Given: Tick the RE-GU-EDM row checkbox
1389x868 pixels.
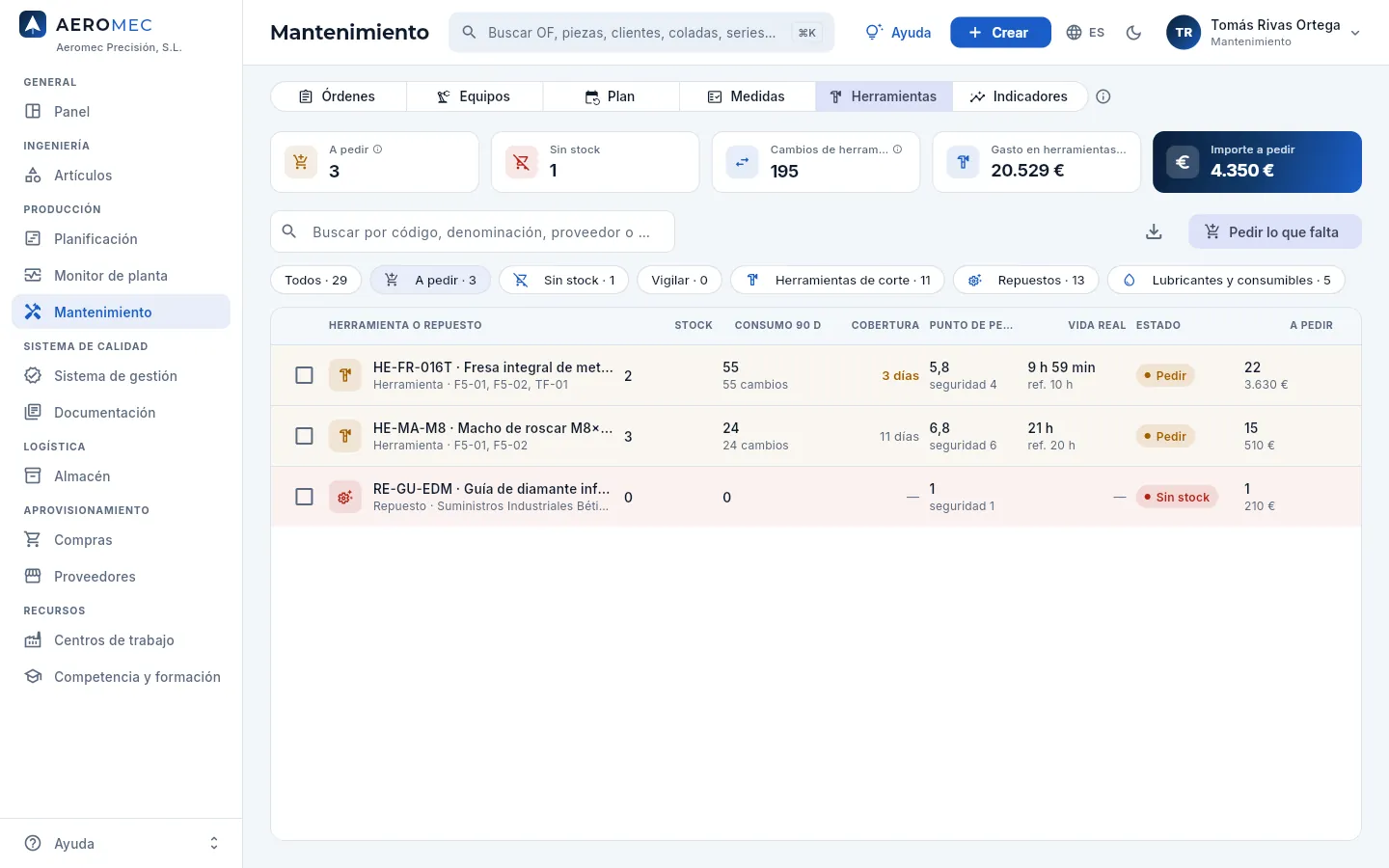Looking at the screenshot, I should (304, 497).
